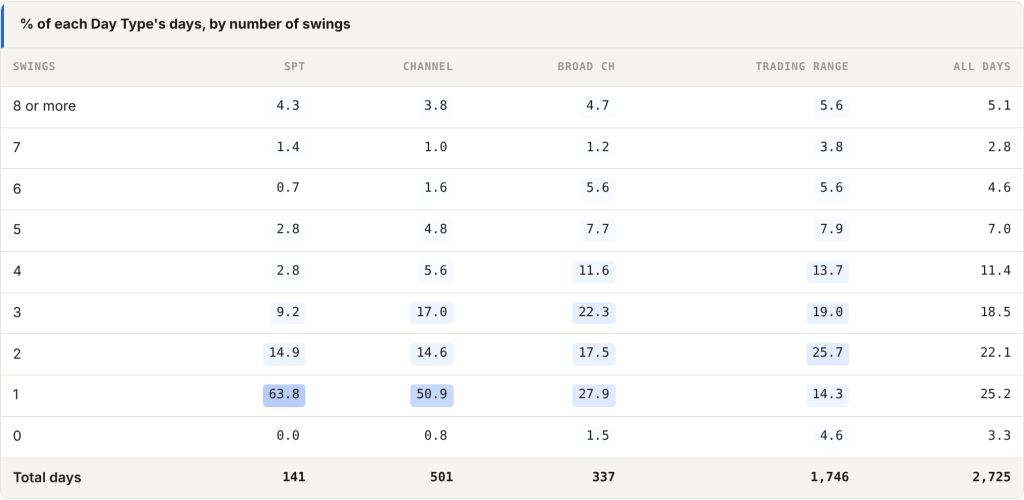Select the '8 or more' row label

44,106
